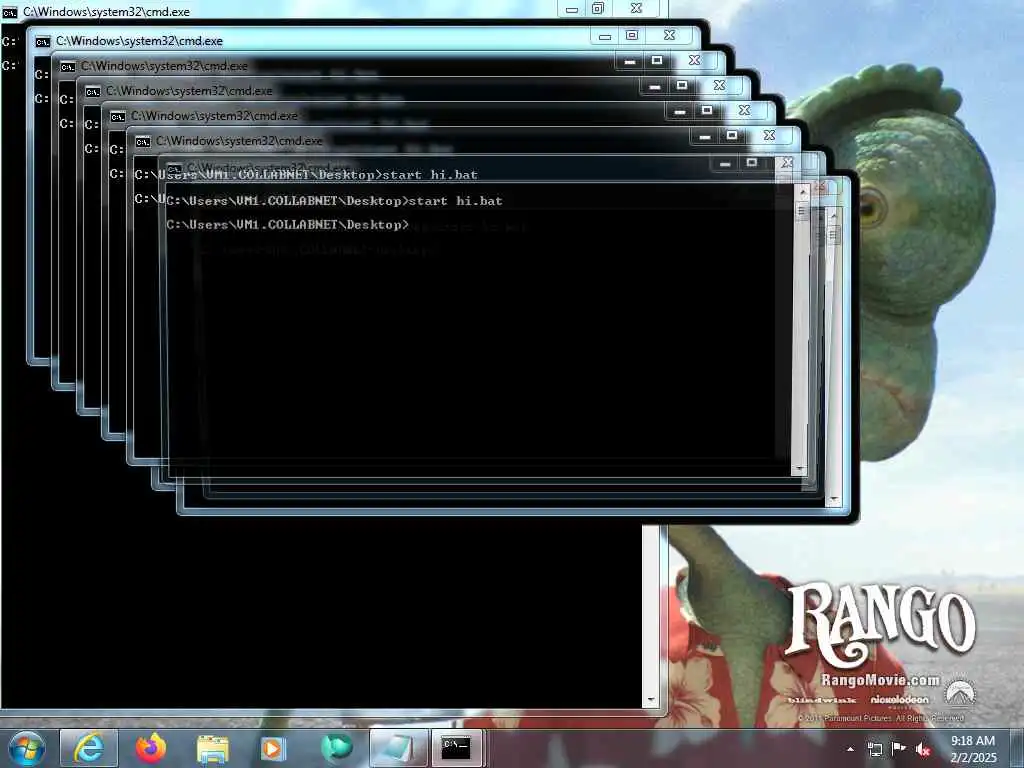This screenshot has height=768, width=1024.
Task: Open system icon of fourth cmd window from back
Action: 93,92
